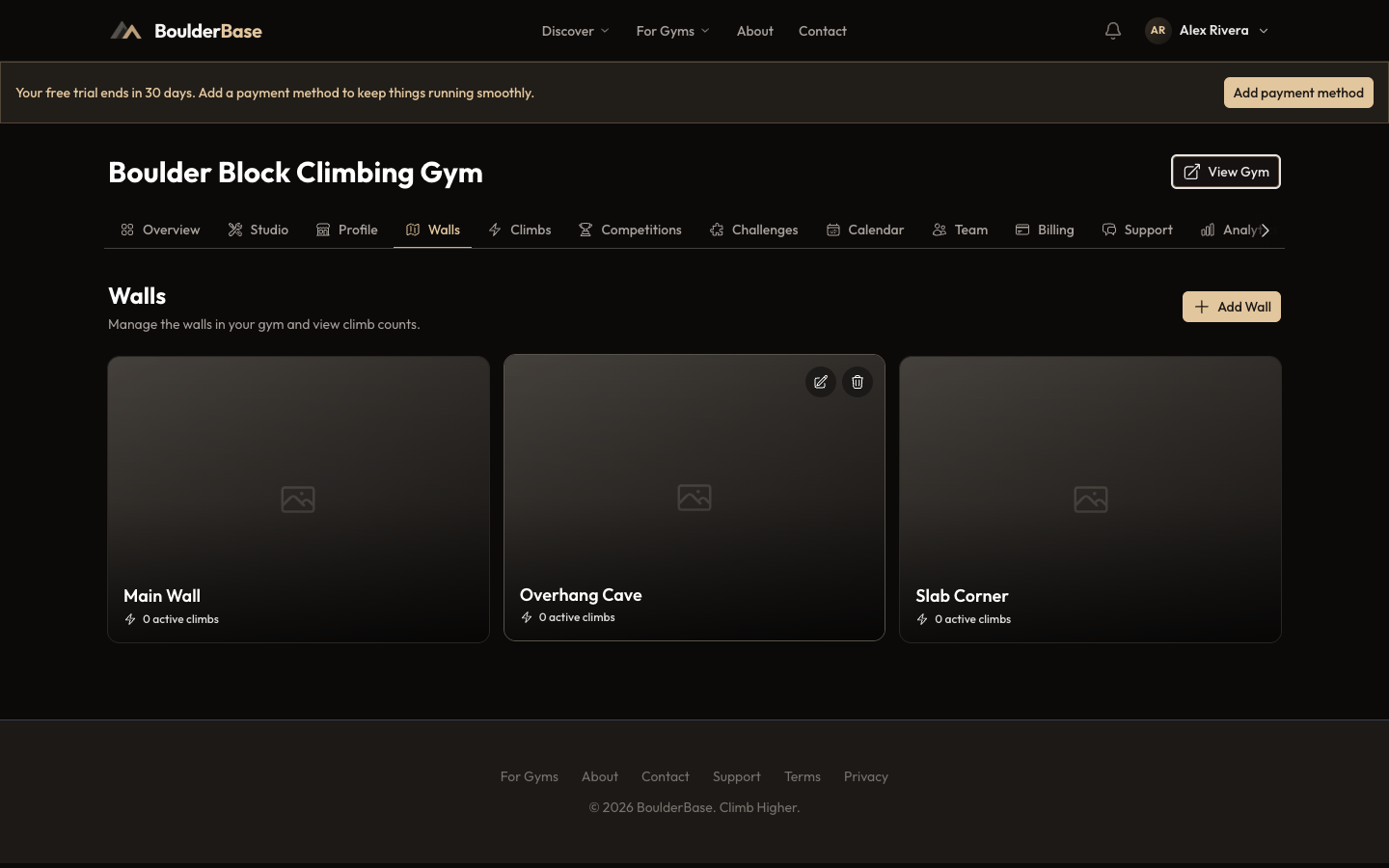This screenshot has height=868, width=1389.
Task: Open About in the top navigation
Action: pyautogui.click(x=755, y=31)
